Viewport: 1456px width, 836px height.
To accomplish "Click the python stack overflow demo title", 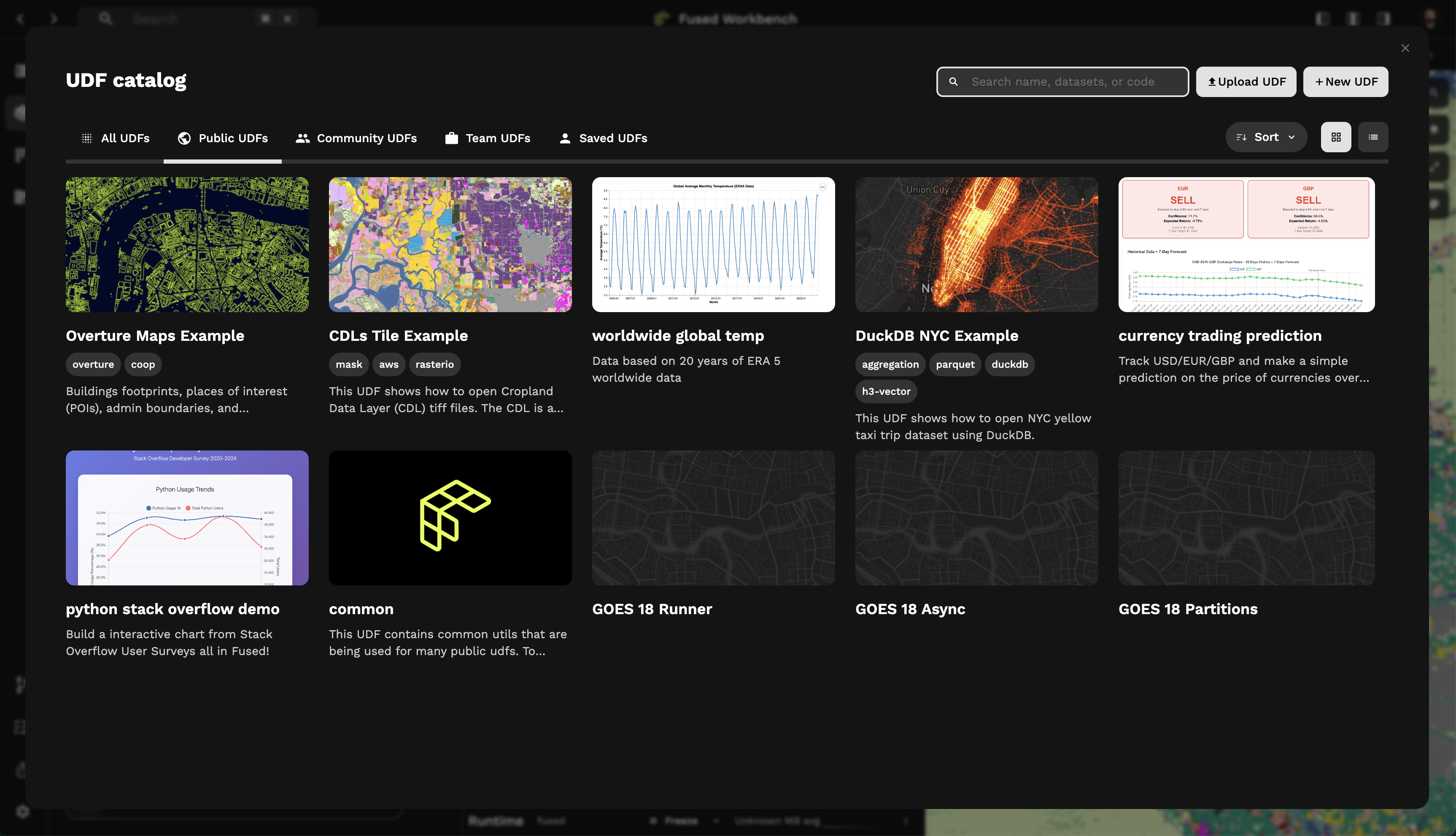I will click(x=173, y=609).
